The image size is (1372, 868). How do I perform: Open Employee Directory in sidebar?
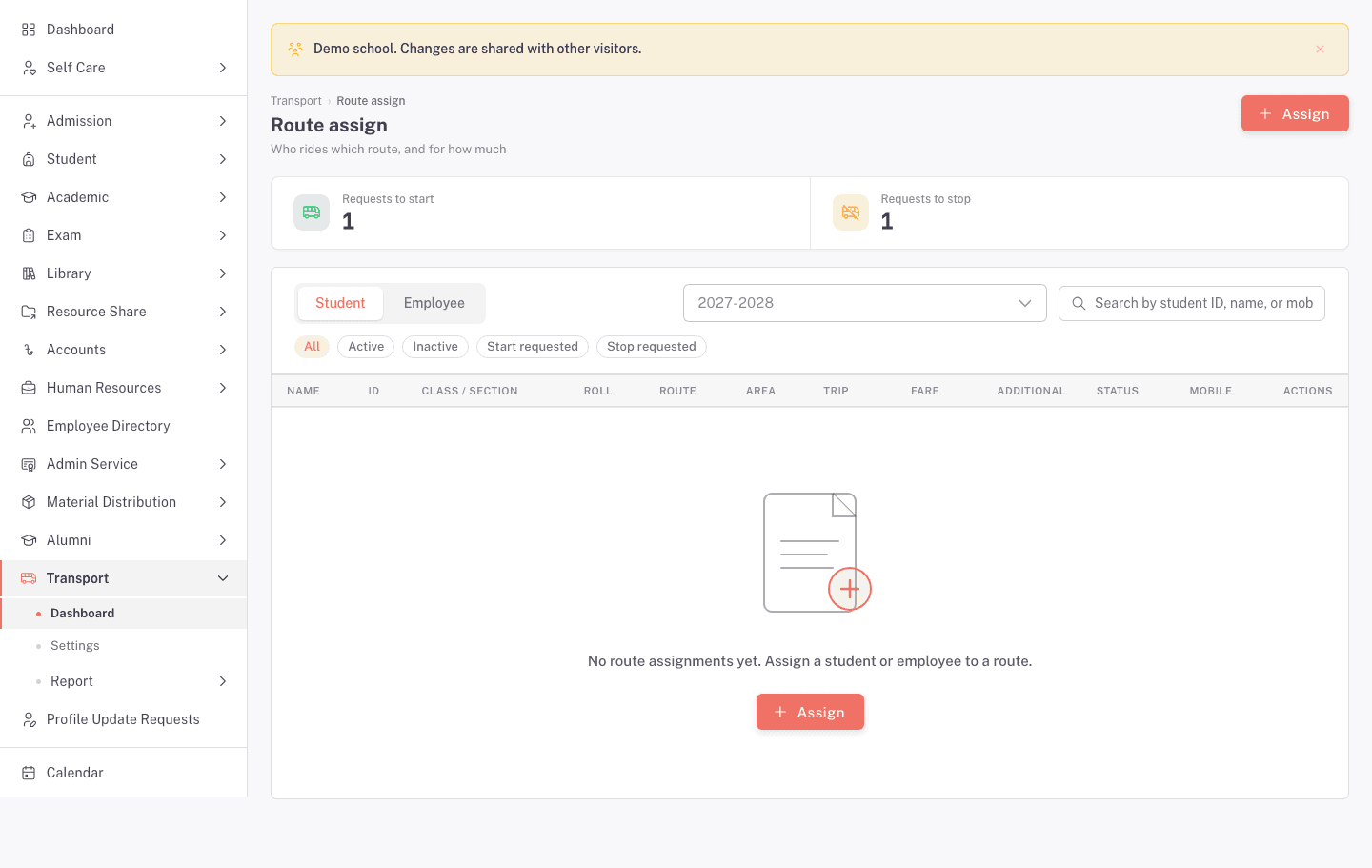click(124, 426)
